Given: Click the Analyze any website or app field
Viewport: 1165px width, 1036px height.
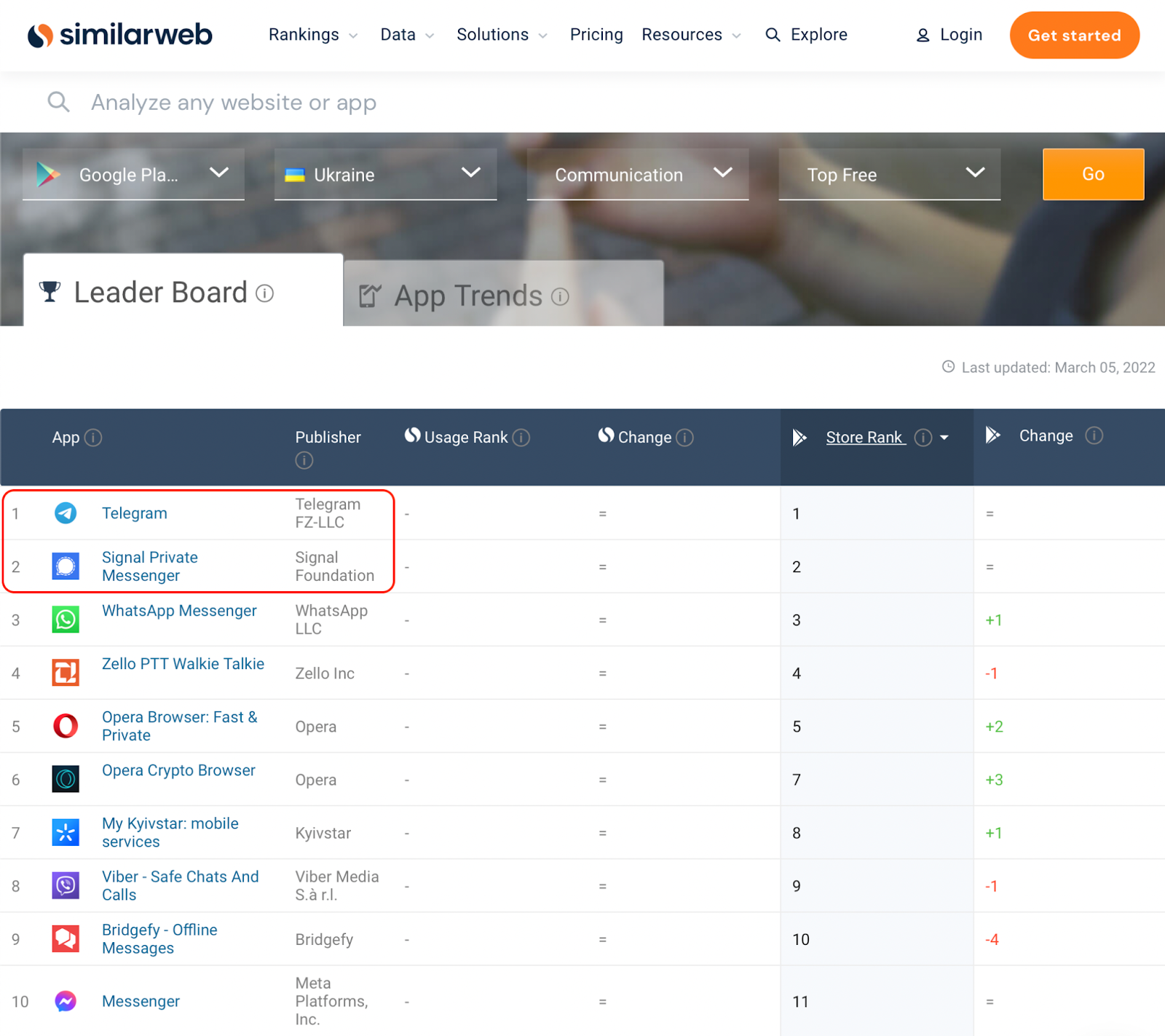Looking at the screenshot, I should tap(233, 103).
